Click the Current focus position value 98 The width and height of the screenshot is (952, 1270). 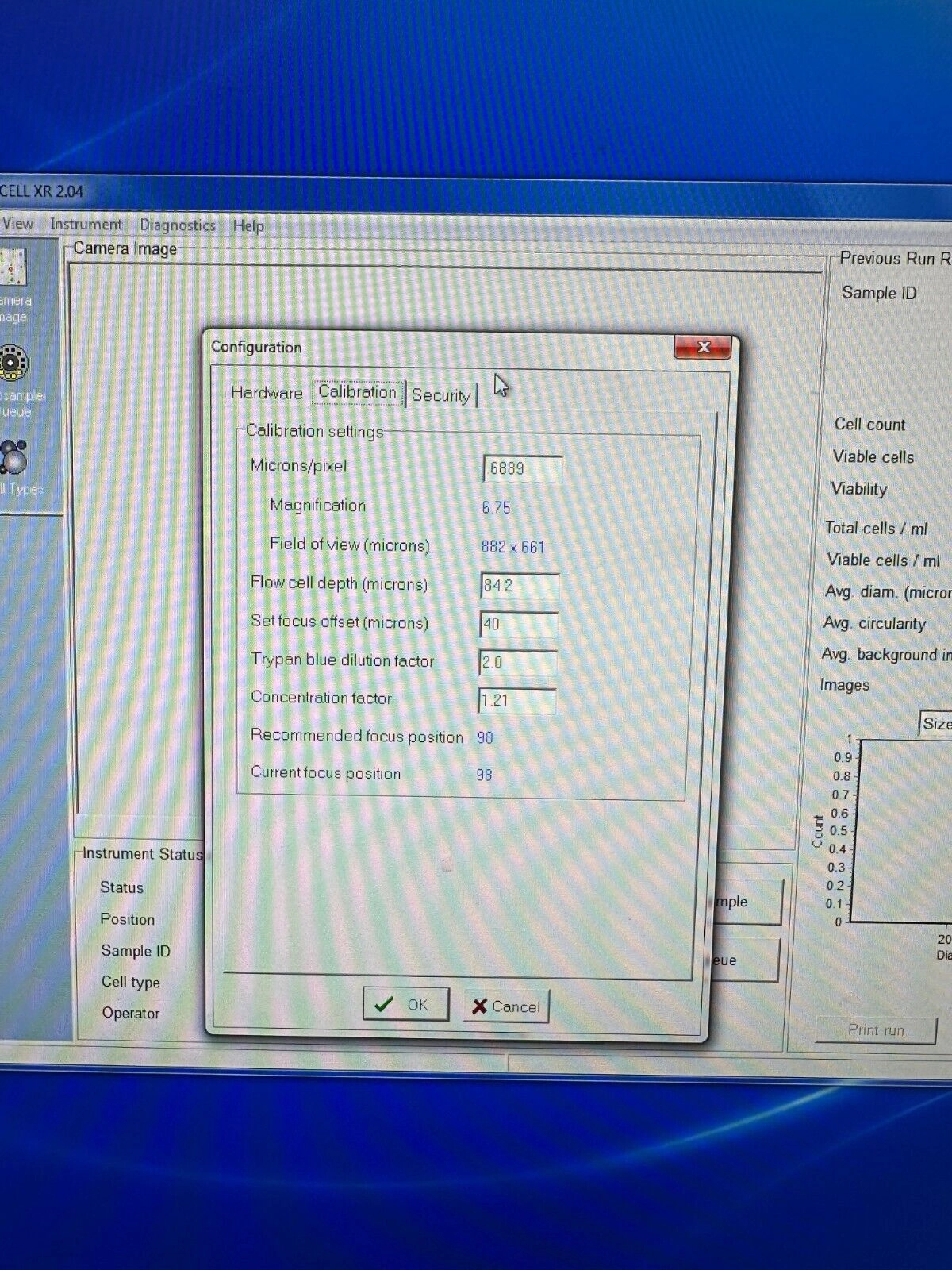(484, 775)
